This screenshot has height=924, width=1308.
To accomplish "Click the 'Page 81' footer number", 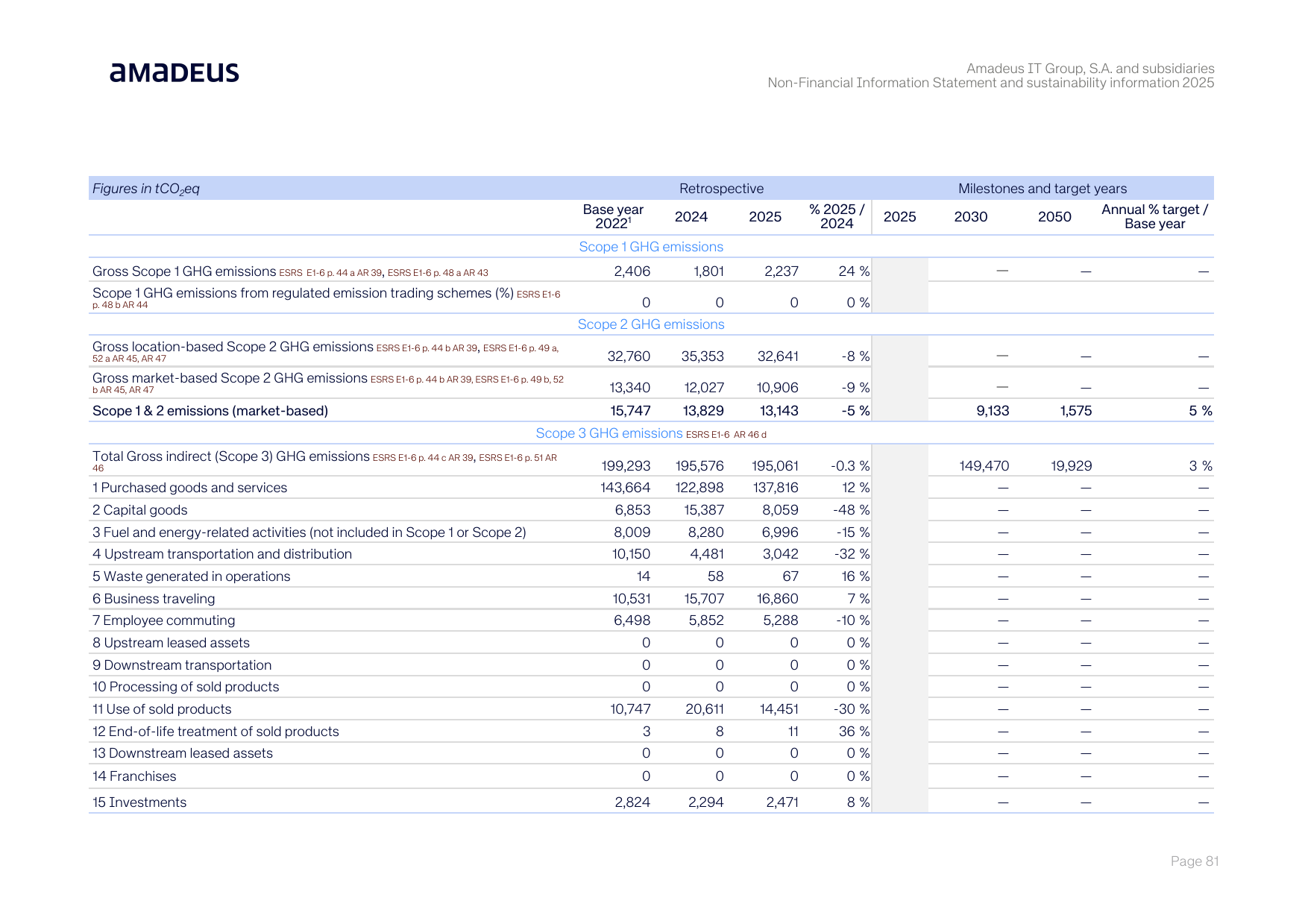I will pyautogui.click(x=1195, y=861).
